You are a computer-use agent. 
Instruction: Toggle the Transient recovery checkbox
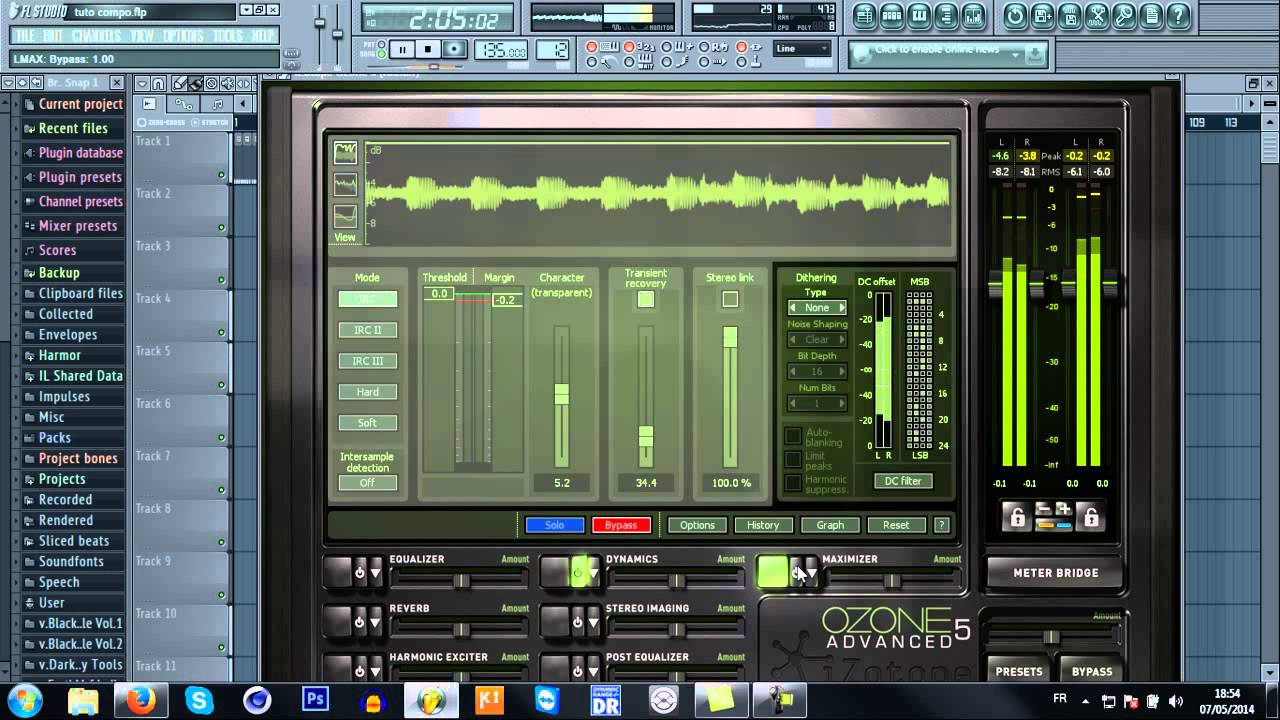(646, 299)
